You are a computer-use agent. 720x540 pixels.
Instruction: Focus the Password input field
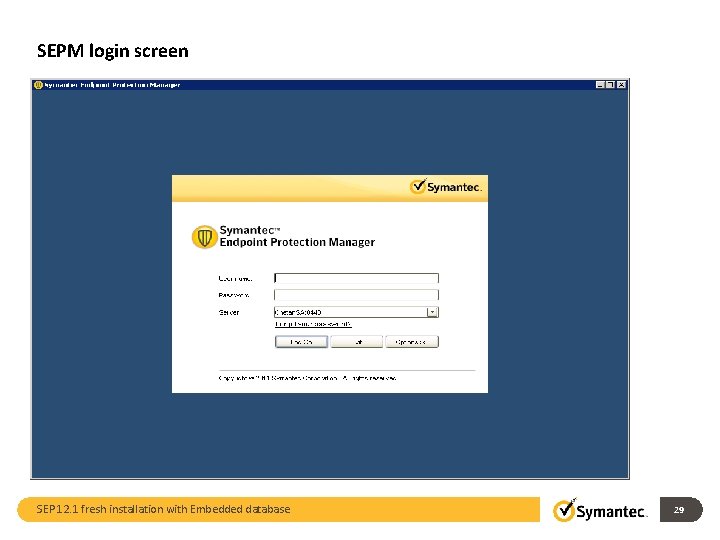click(x=356, y=295)
